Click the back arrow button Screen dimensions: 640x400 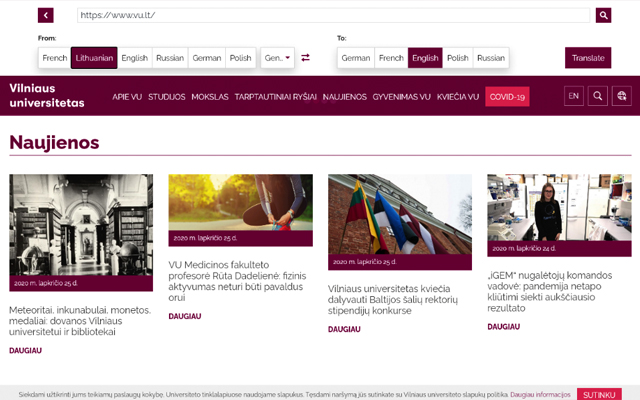[x=46, y=16]
